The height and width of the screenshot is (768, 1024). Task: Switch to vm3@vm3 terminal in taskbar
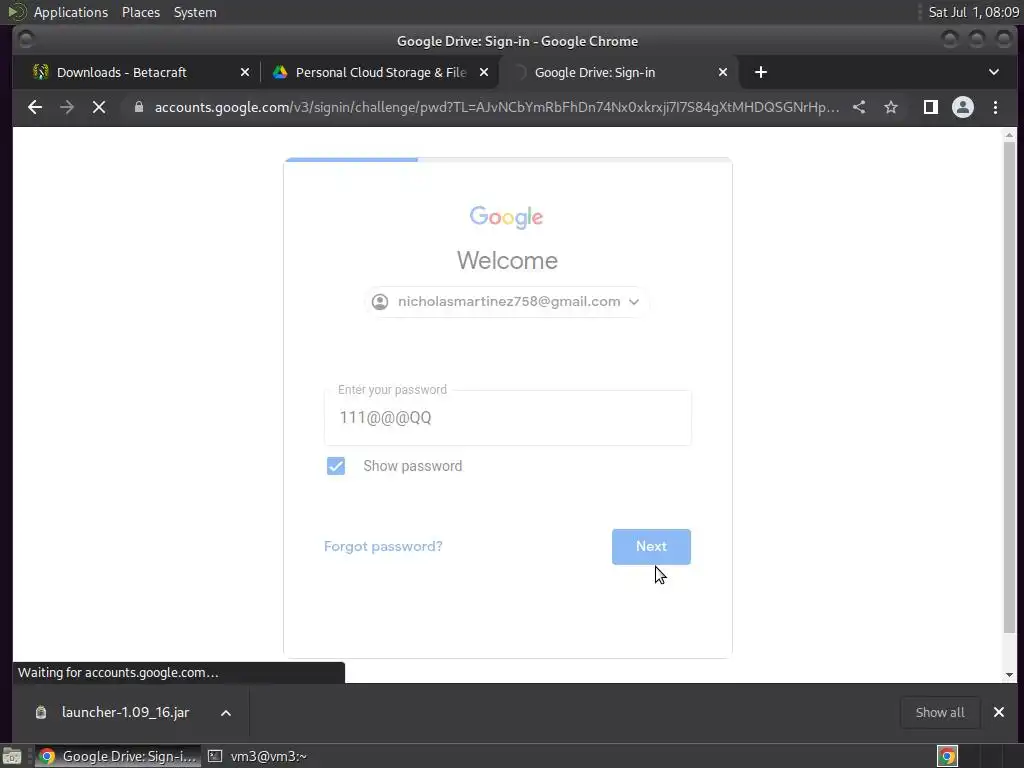tap(259, 756)
